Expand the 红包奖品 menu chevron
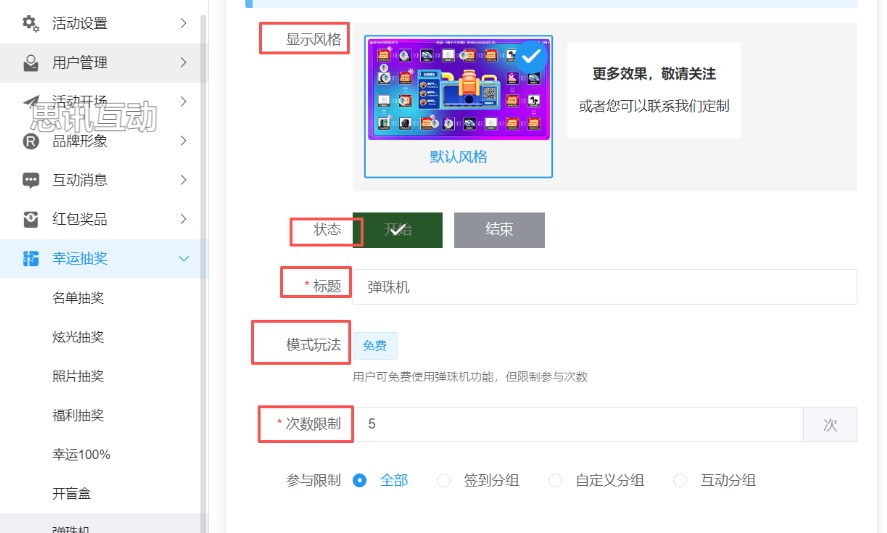Image resolution: width=887 pixels, height=533 pixels. [x=183, y=219]
